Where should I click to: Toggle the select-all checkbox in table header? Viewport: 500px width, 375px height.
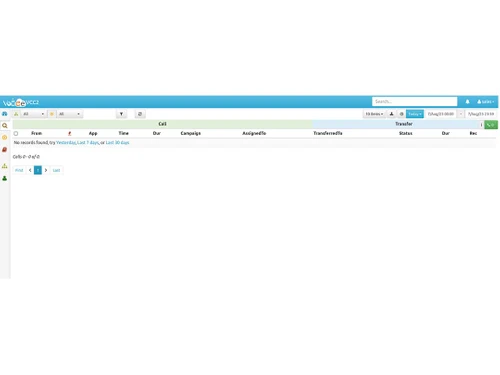(16, 133)
